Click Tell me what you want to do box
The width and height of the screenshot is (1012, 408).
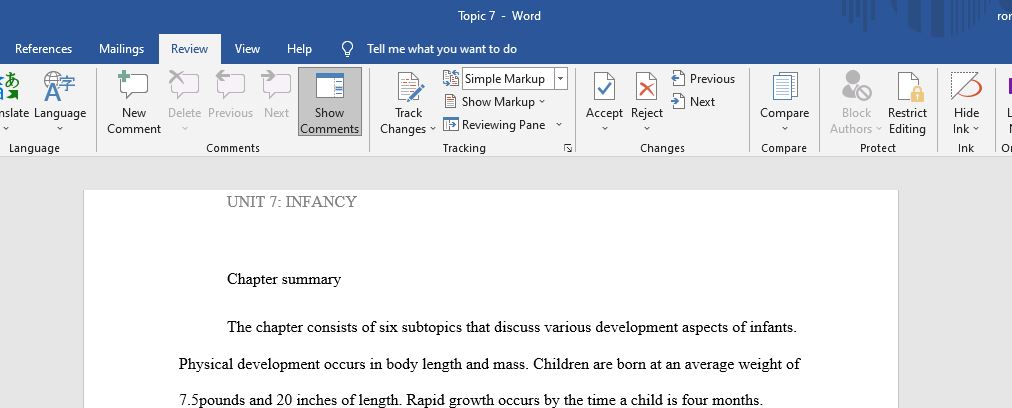[x=442, y=49]
